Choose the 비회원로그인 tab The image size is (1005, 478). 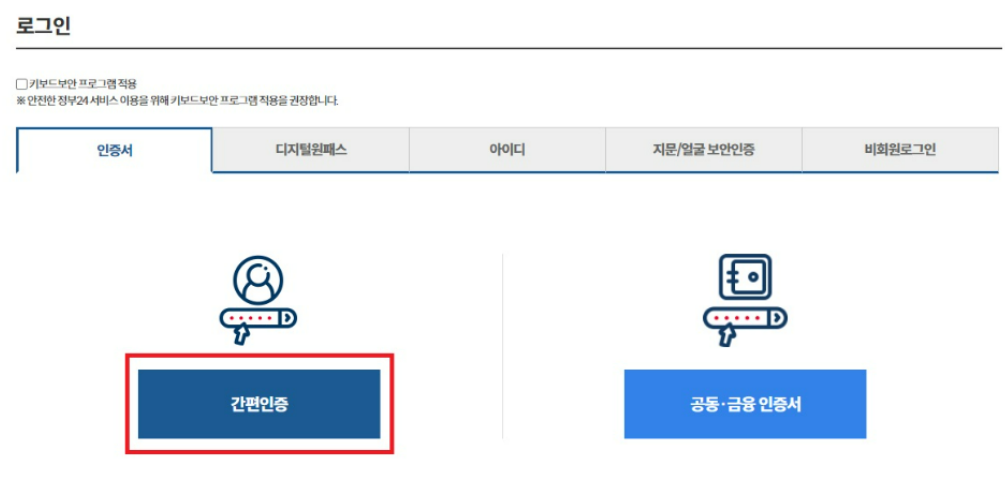coord(900,151)
